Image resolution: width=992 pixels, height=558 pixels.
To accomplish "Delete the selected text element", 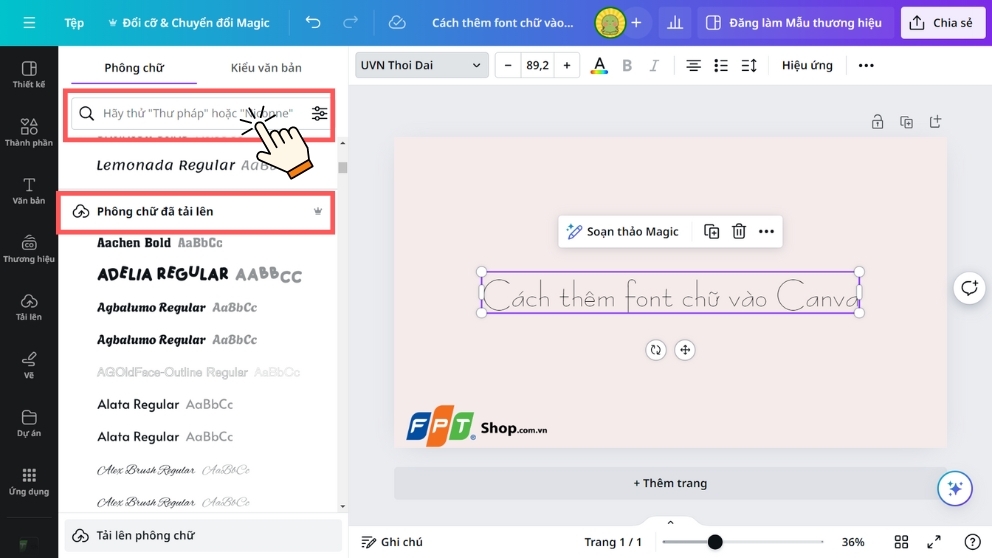I will tap(739, 232).
